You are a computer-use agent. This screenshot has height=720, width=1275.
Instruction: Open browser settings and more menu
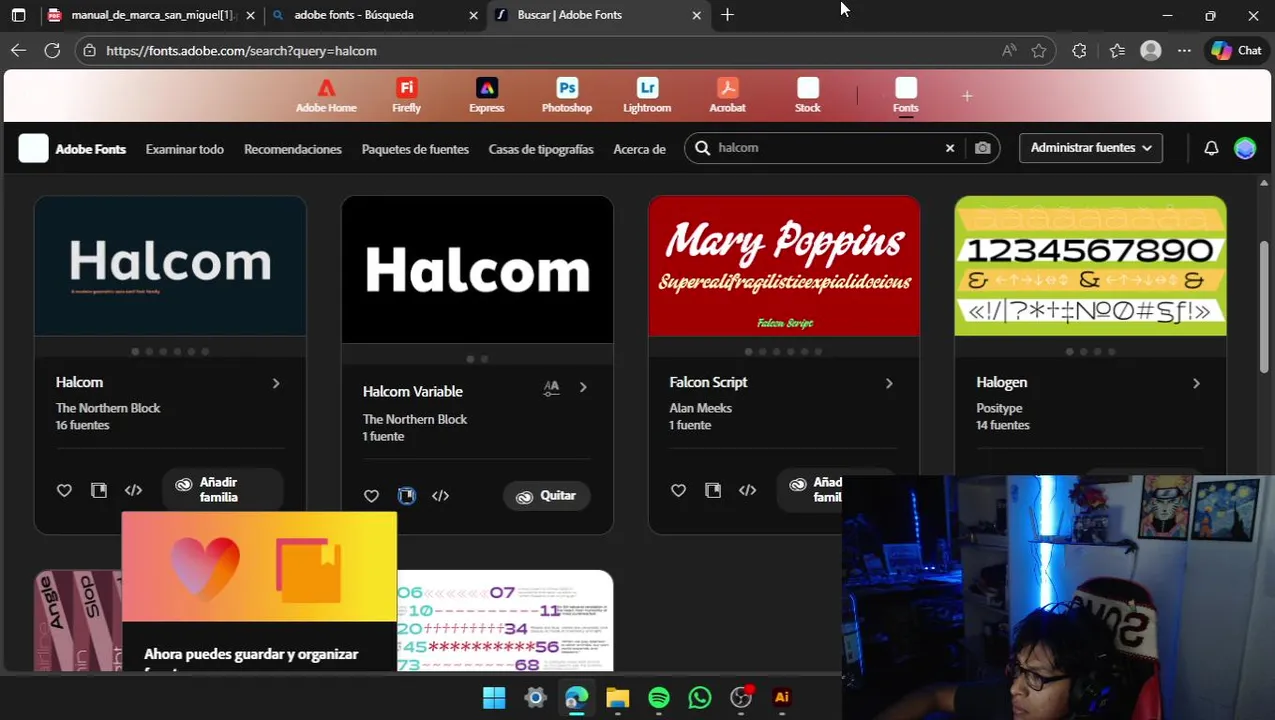1184,50
